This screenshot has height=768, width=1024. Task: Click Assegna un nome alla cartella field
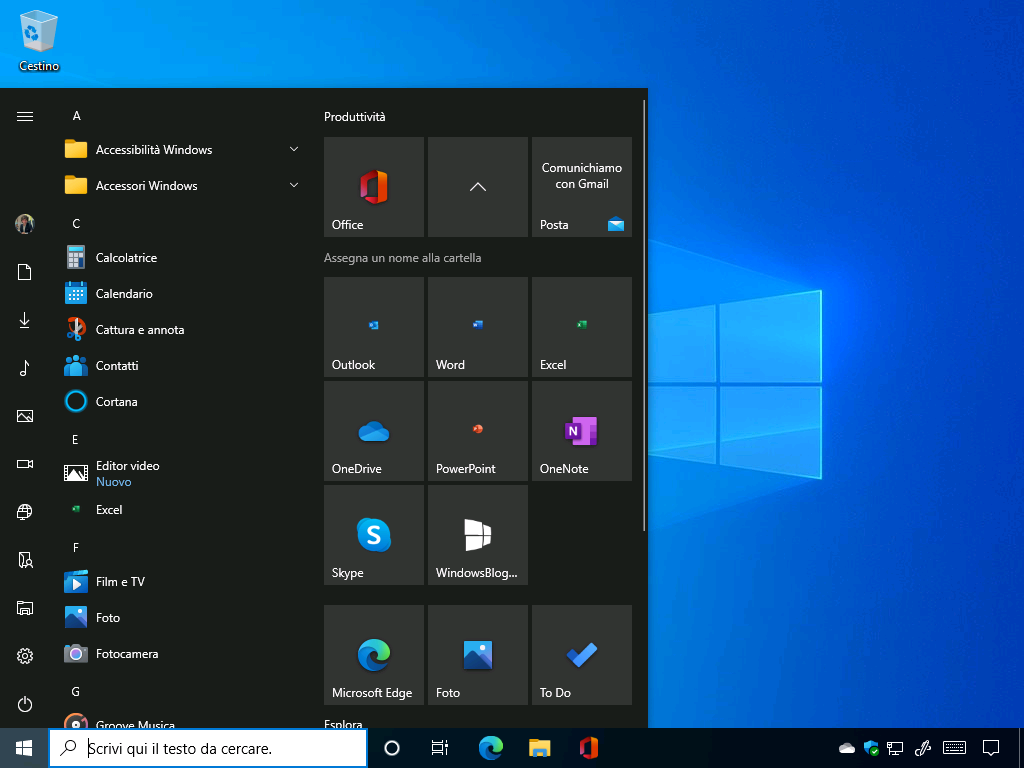click(402, 258)
